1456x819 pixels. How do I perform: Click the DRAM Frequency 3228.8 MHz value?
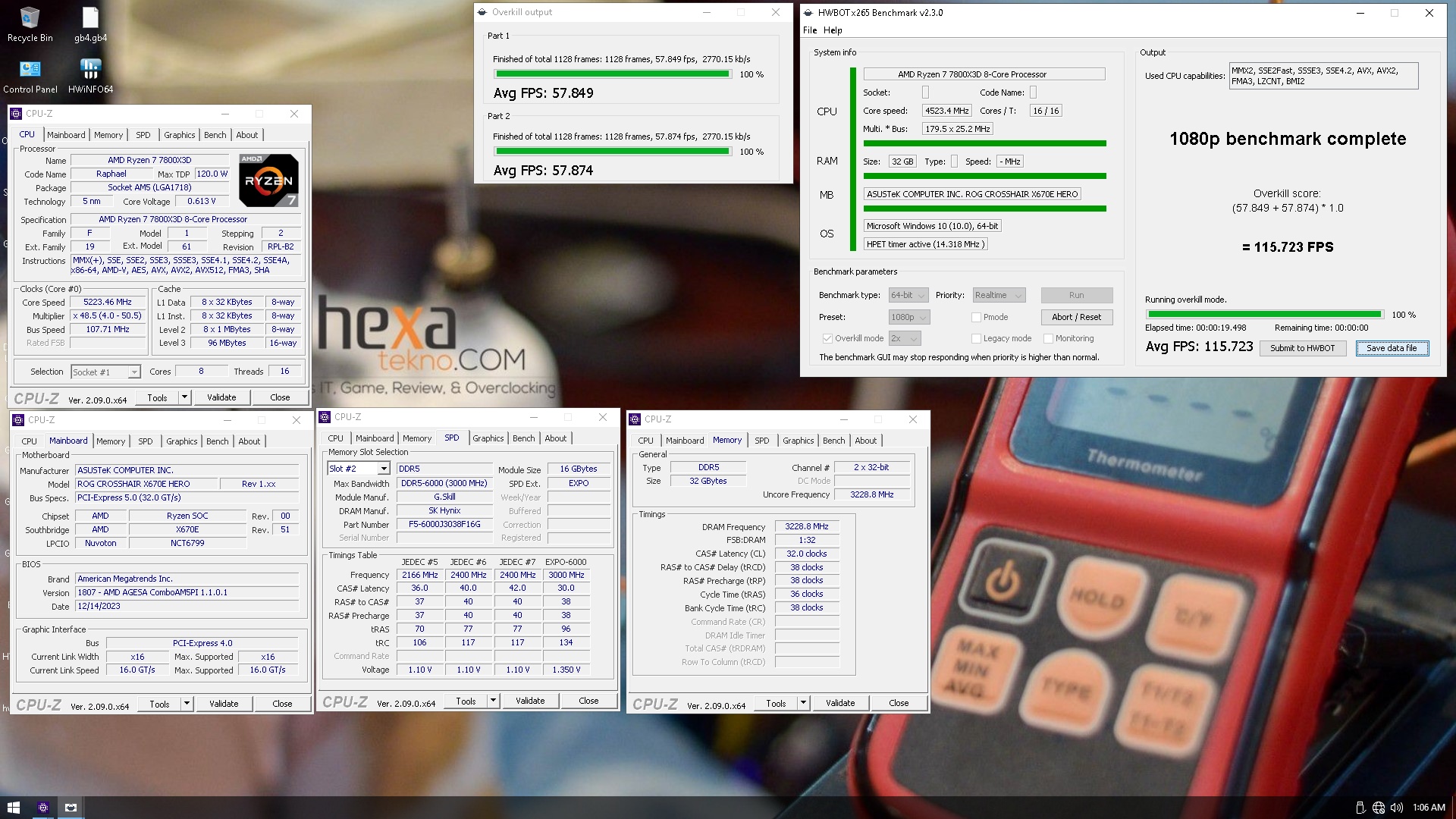point(806,526)
